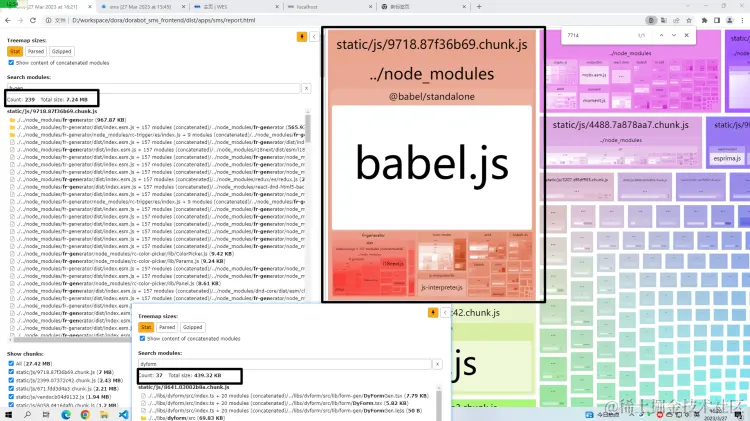Open a new browser tab
This screenshot has height=421, width=750.
(479, 7)
